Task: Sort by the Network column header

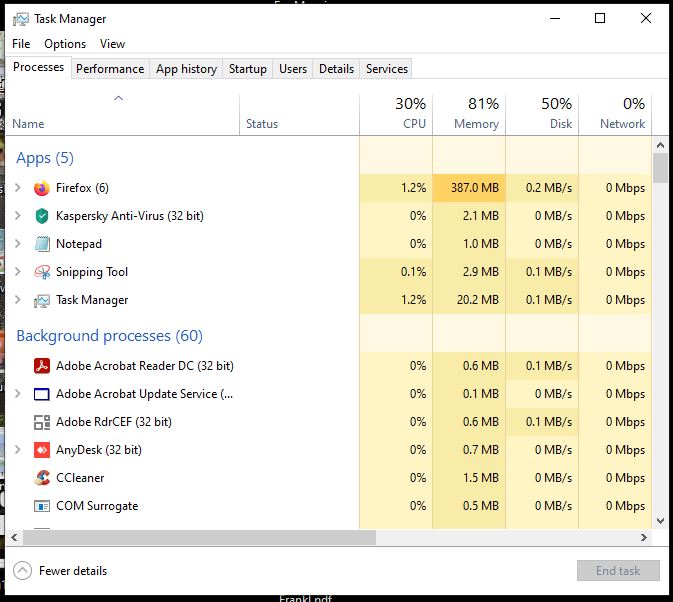Action: (x=615, y=115)
